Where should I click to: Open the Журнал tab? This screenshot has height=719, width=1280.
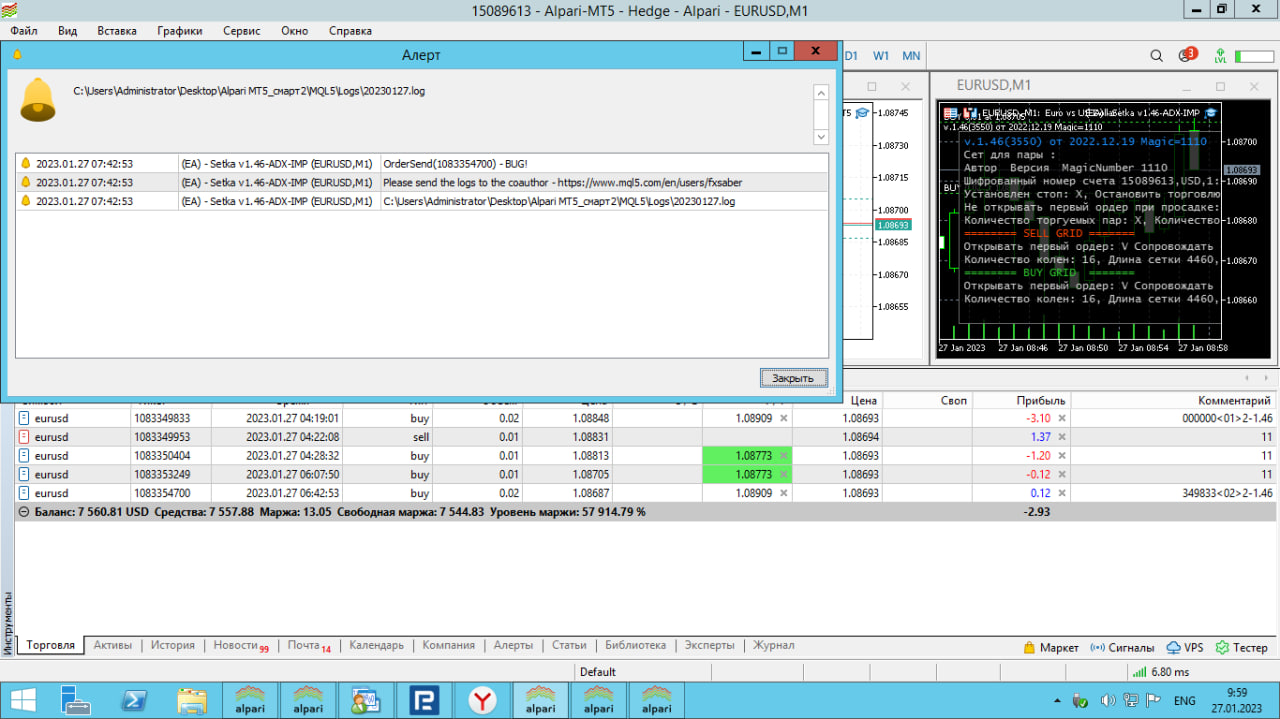click(x=774, y=645)
